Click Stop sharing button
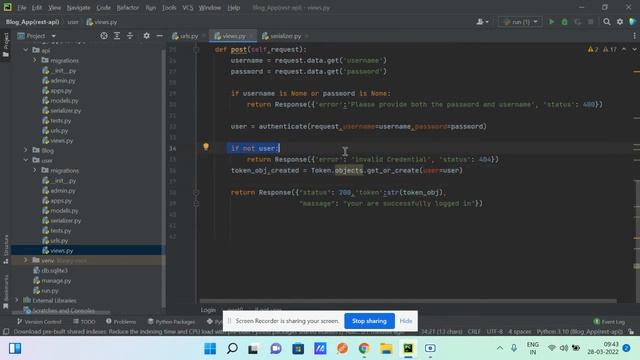 369,321
